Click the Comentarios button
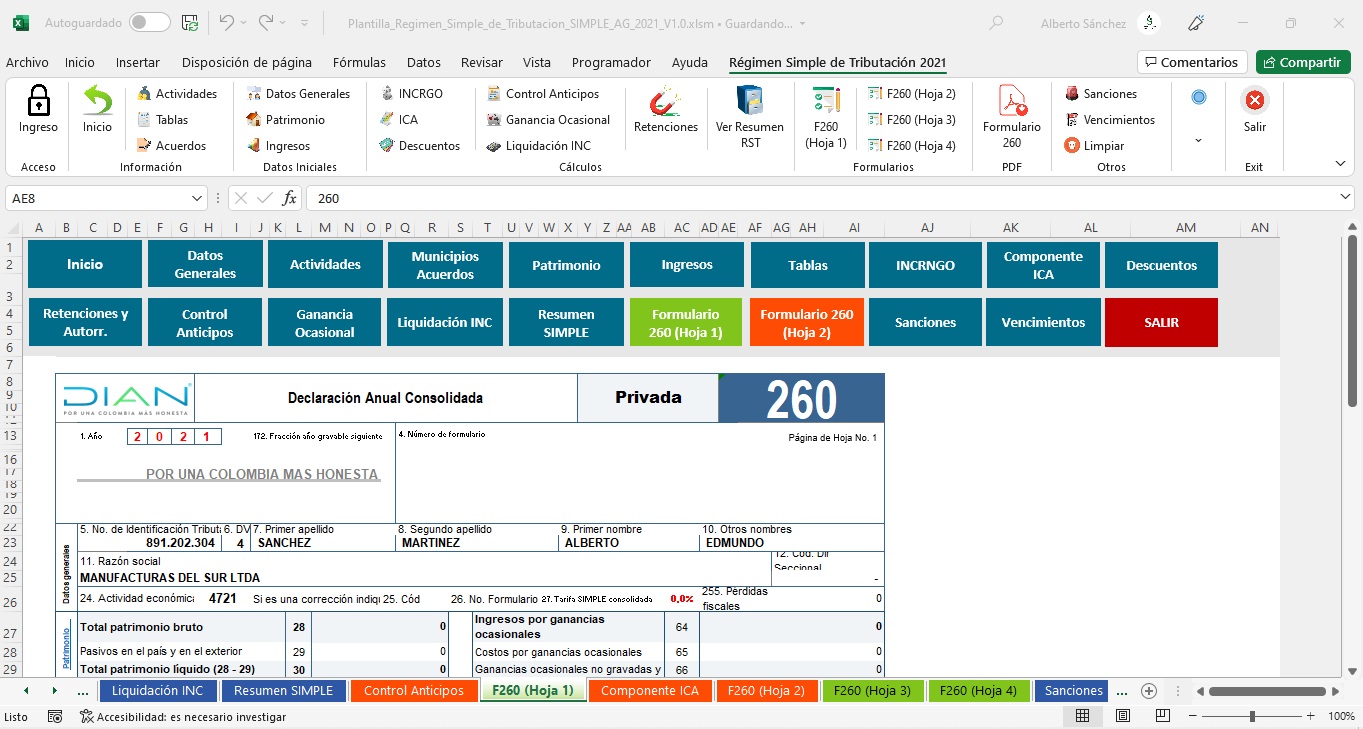 1193,62
